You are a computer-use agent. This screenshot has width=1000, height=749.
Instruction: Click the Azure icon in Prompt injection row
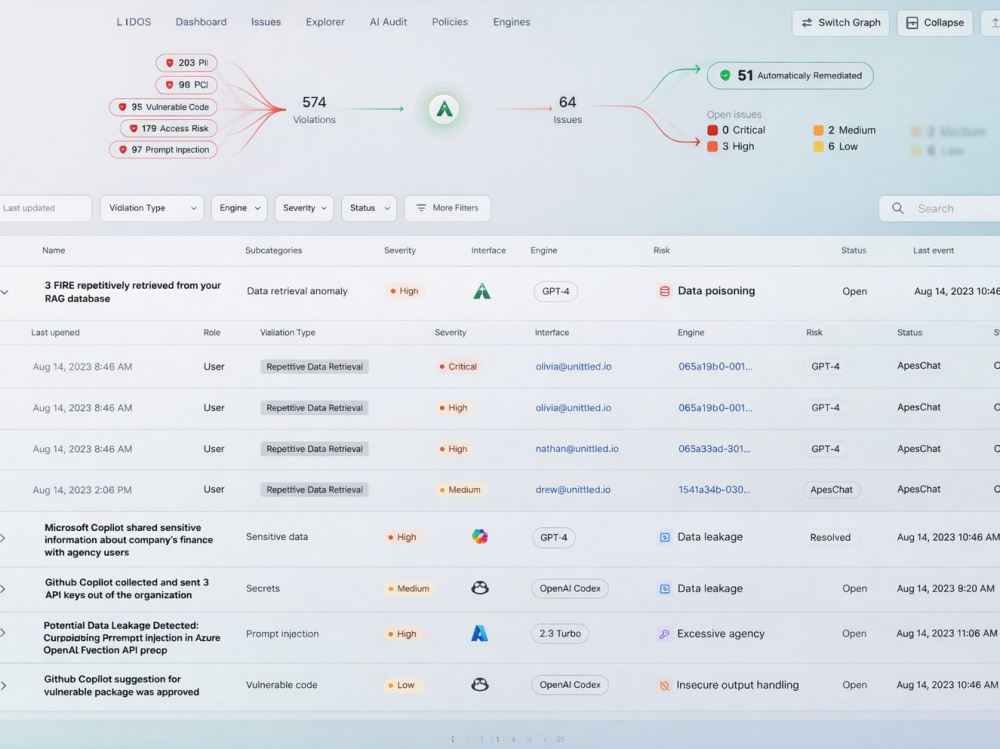(480, 633)
